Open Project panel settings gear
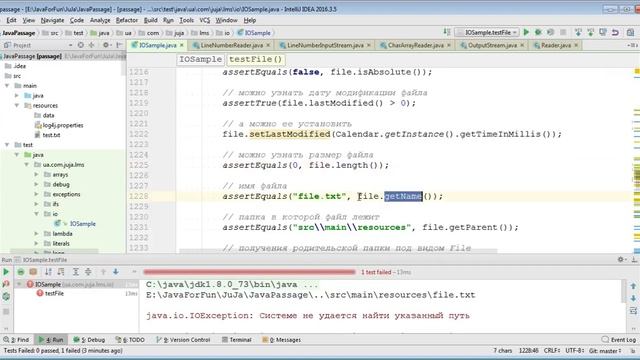Image resolution: width=640 pixels, height=360 pixels. pyautogui.click(x=106, y=45)
